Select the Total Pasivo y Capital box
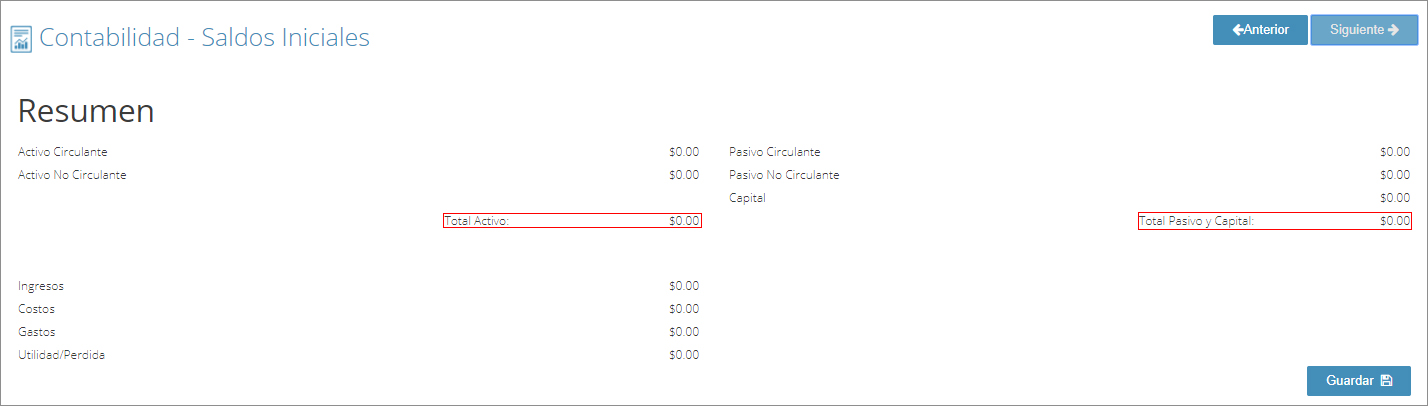The width and height of the screenshot is (1428, 406). [1274, 221]
